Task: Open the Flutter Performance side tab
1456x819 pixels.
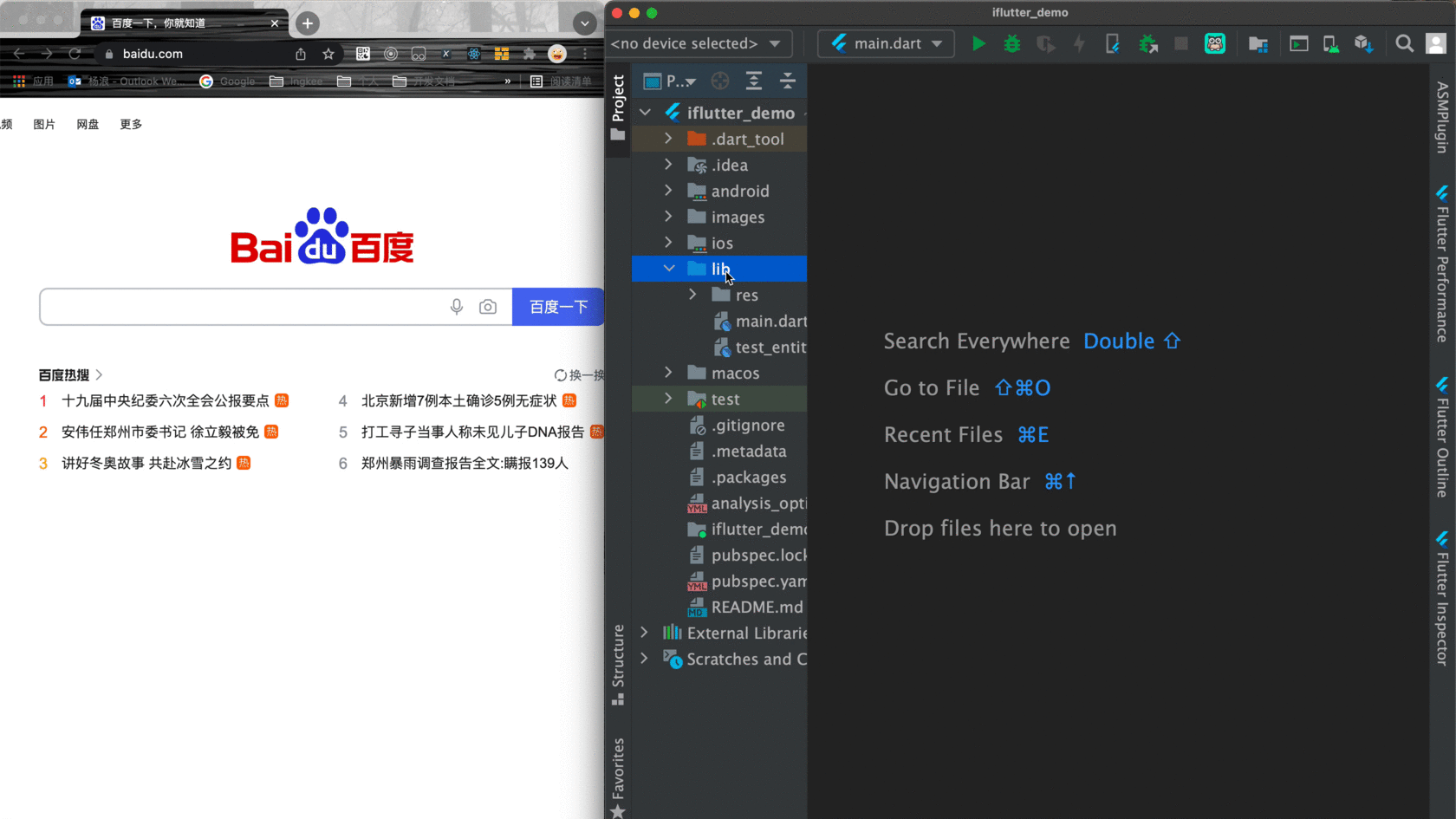Action: pyautogui.click(x=1442, y=263)
